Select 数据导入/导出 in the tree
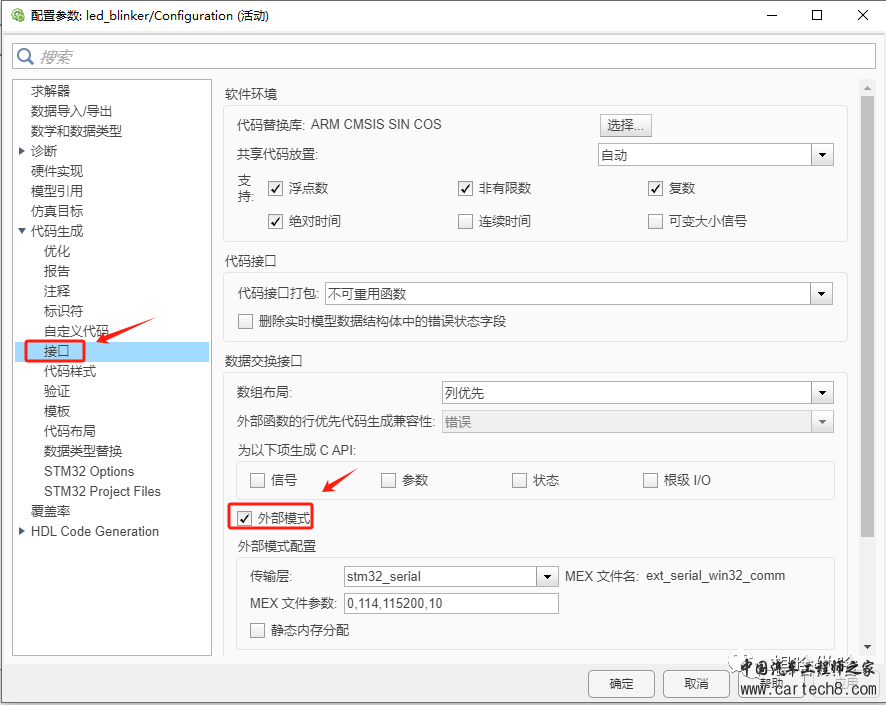The image size is (886, 705). pos(71,111)
